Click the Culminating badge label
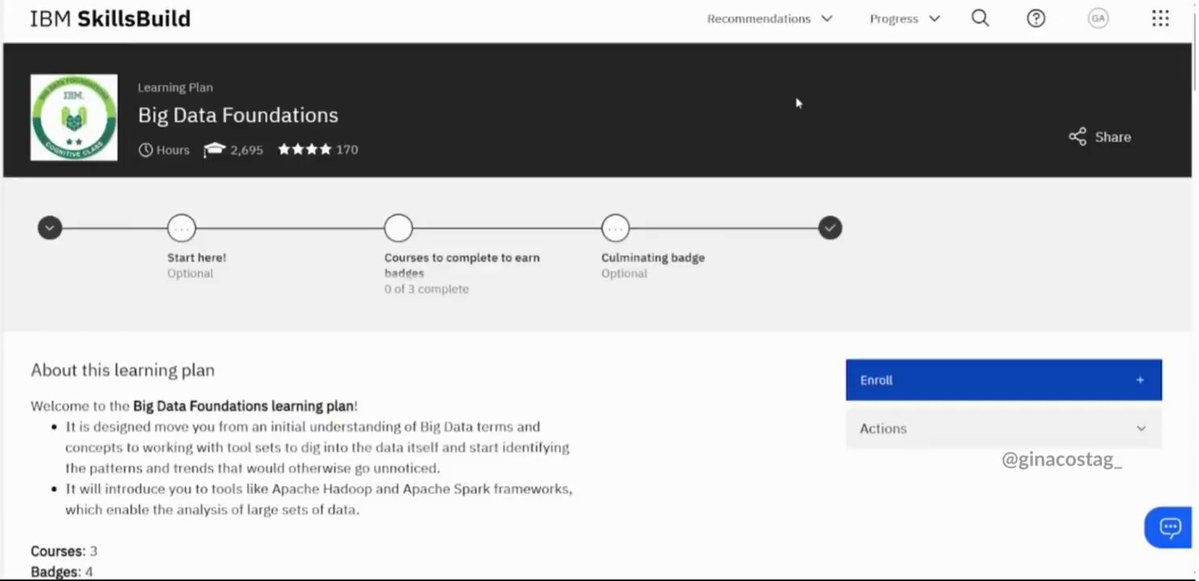Image resolution: width=1199 pixels, height=581 pixels. tap(653, 258)
